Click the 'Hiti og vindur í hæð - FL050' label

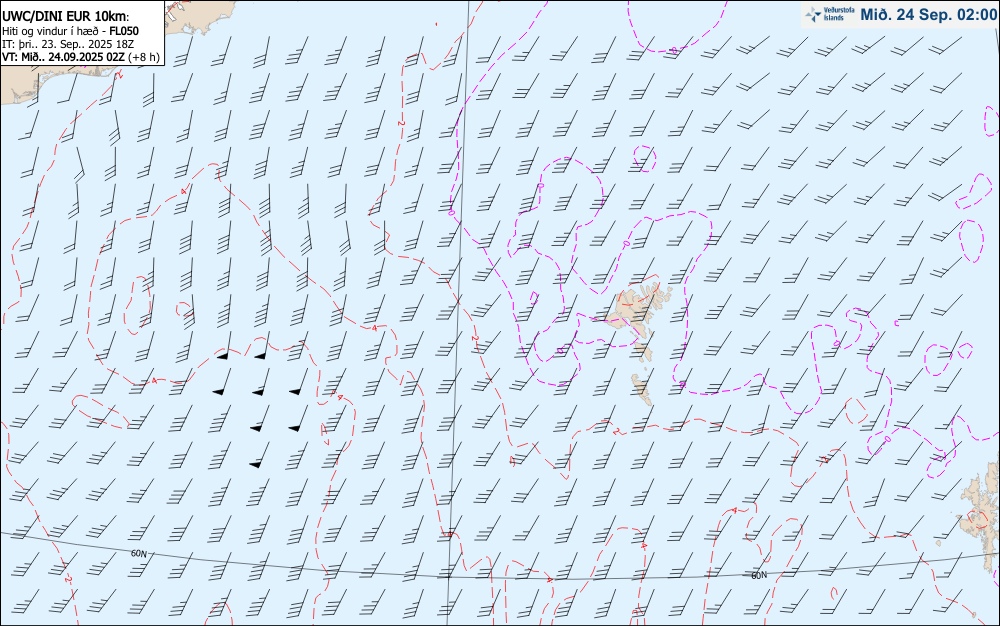70,31
